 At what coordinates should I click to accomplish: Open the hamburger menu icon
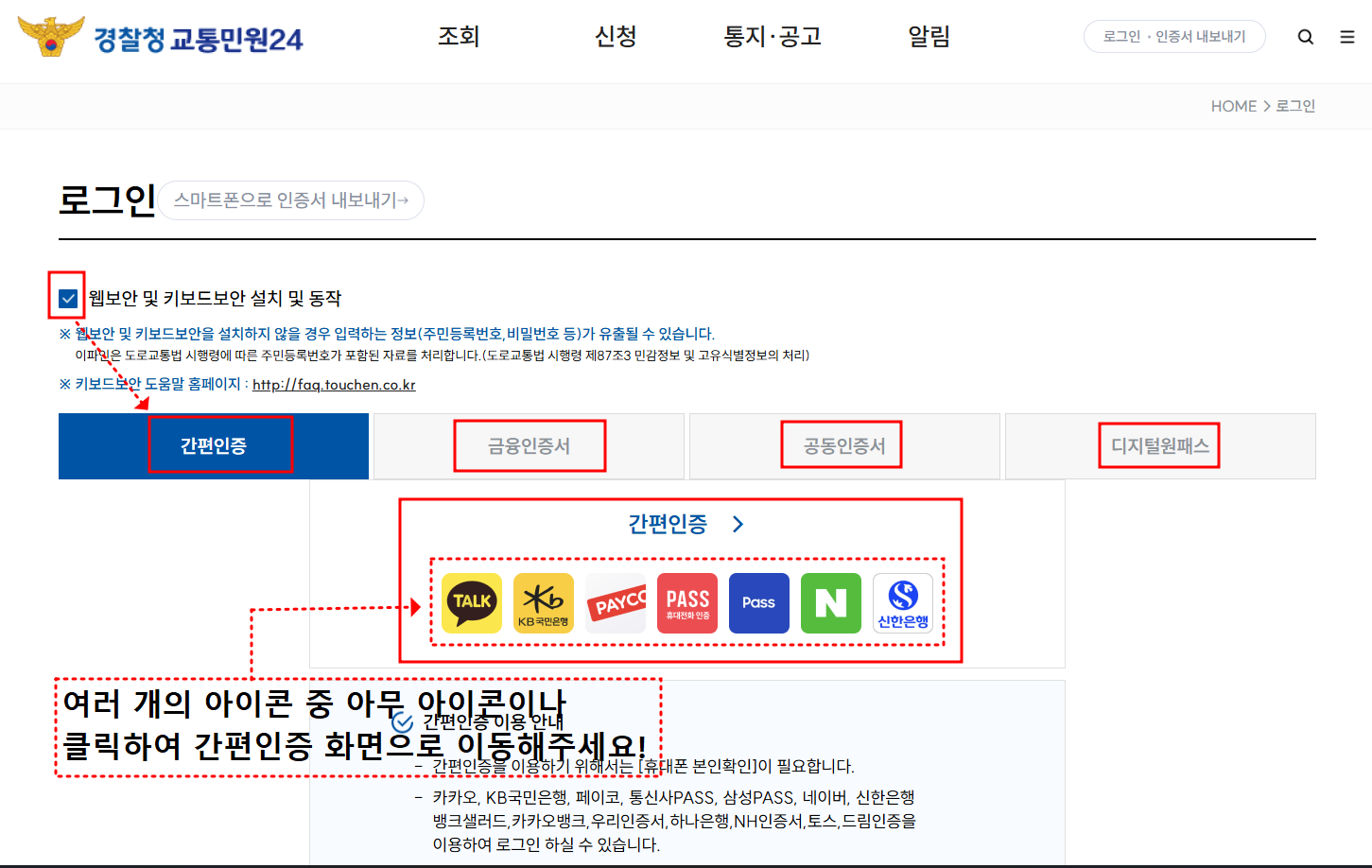pyautogui.click(x=1347, y=37)
